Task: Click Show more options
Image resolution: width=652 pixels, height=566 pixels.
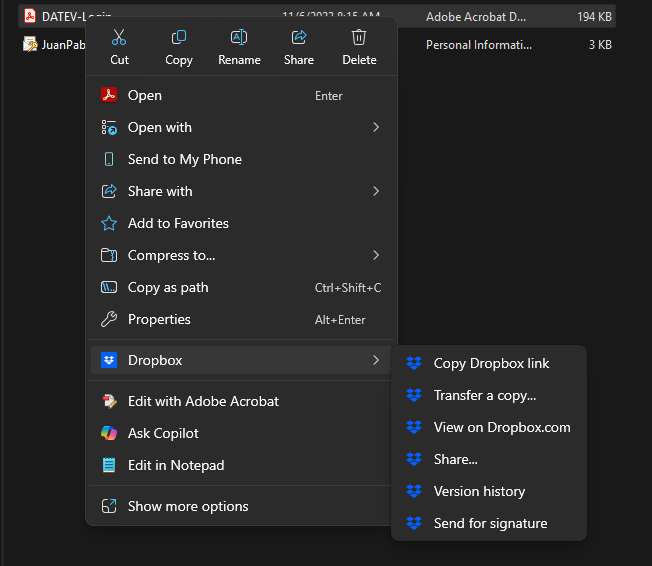Action: coord(188,507)
